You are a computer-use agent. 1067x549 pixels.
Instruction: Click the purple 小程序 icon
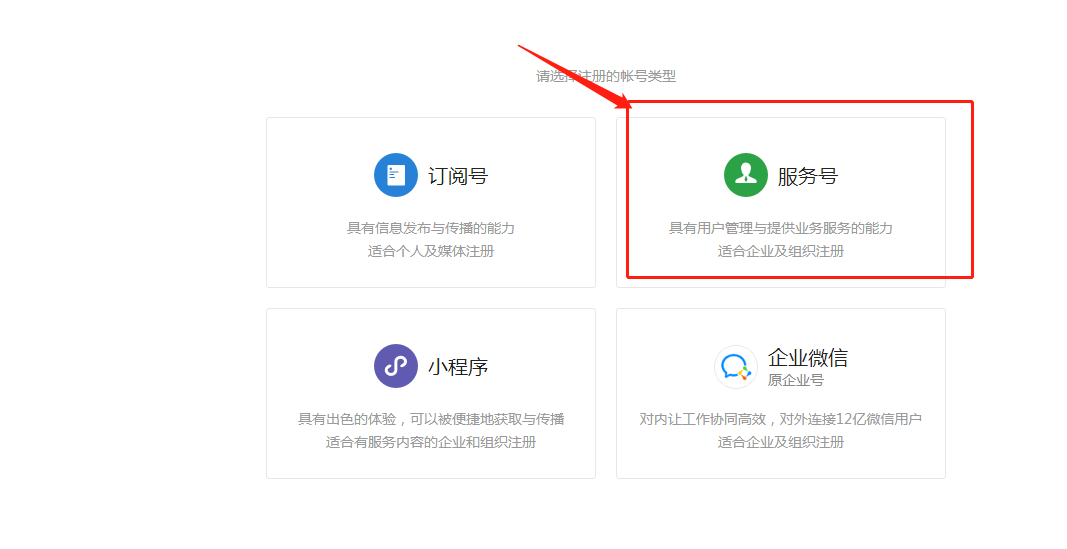[x=395, y=366]
